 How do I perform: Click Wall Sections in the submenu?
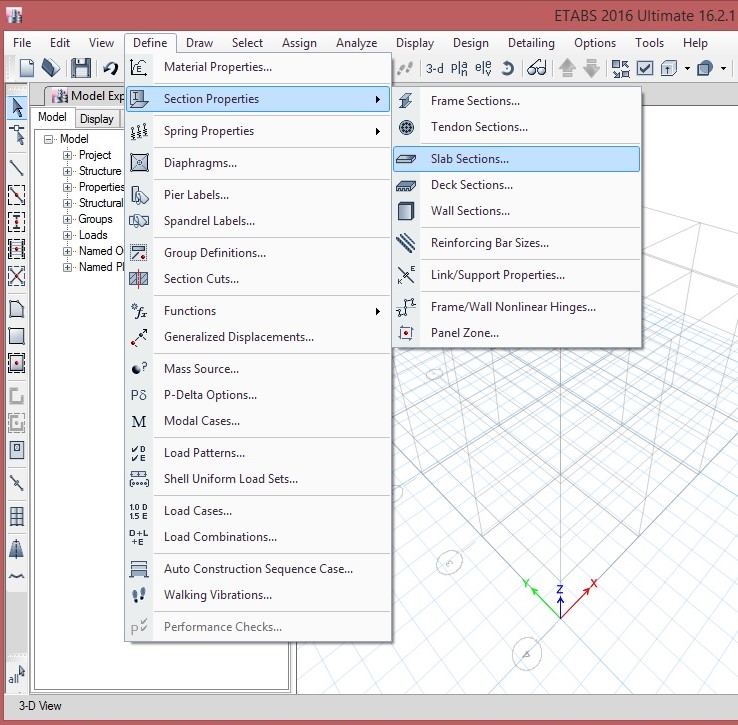(470, 211)
